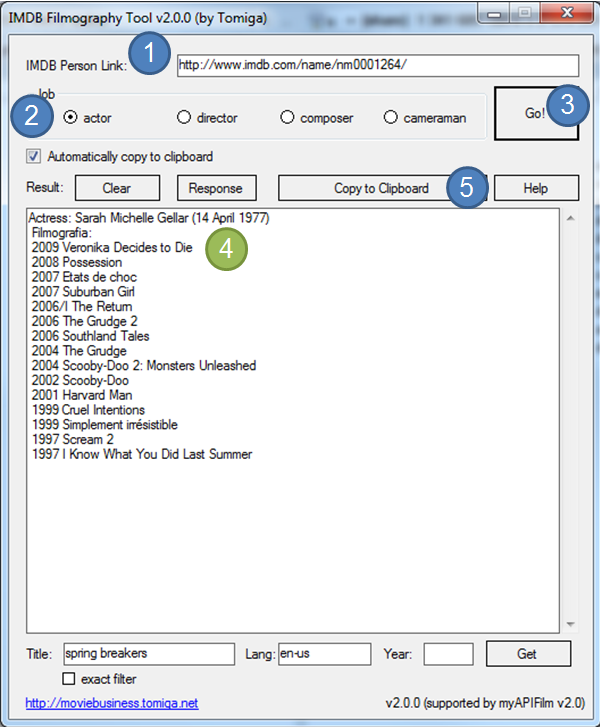The image size is (600, 727).
Task: Open the moviebusiness.tomiga.net link
Action: click(112, 703)
